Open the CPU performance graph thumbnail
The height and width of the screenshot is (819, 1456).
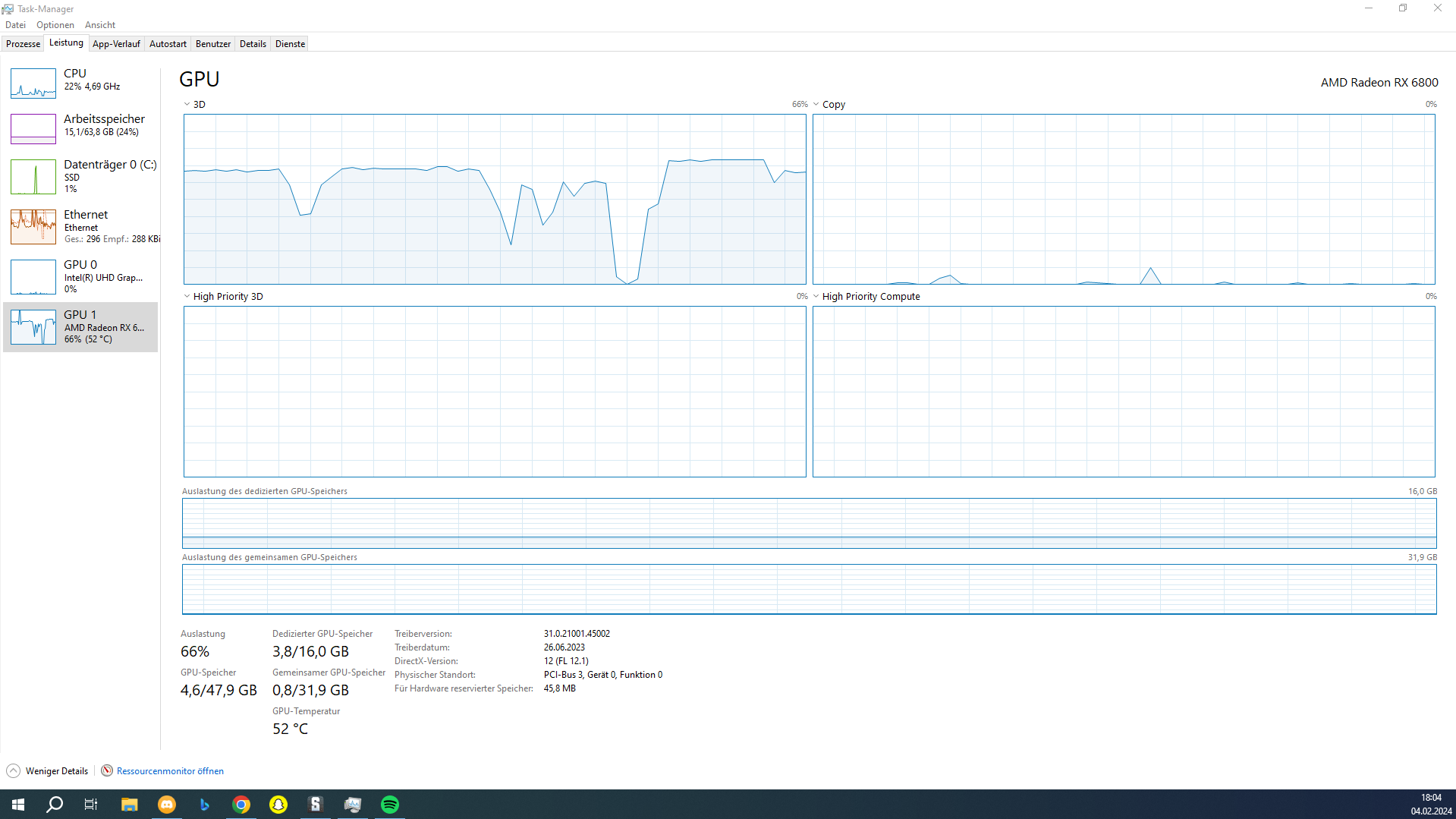click(33, 83)
